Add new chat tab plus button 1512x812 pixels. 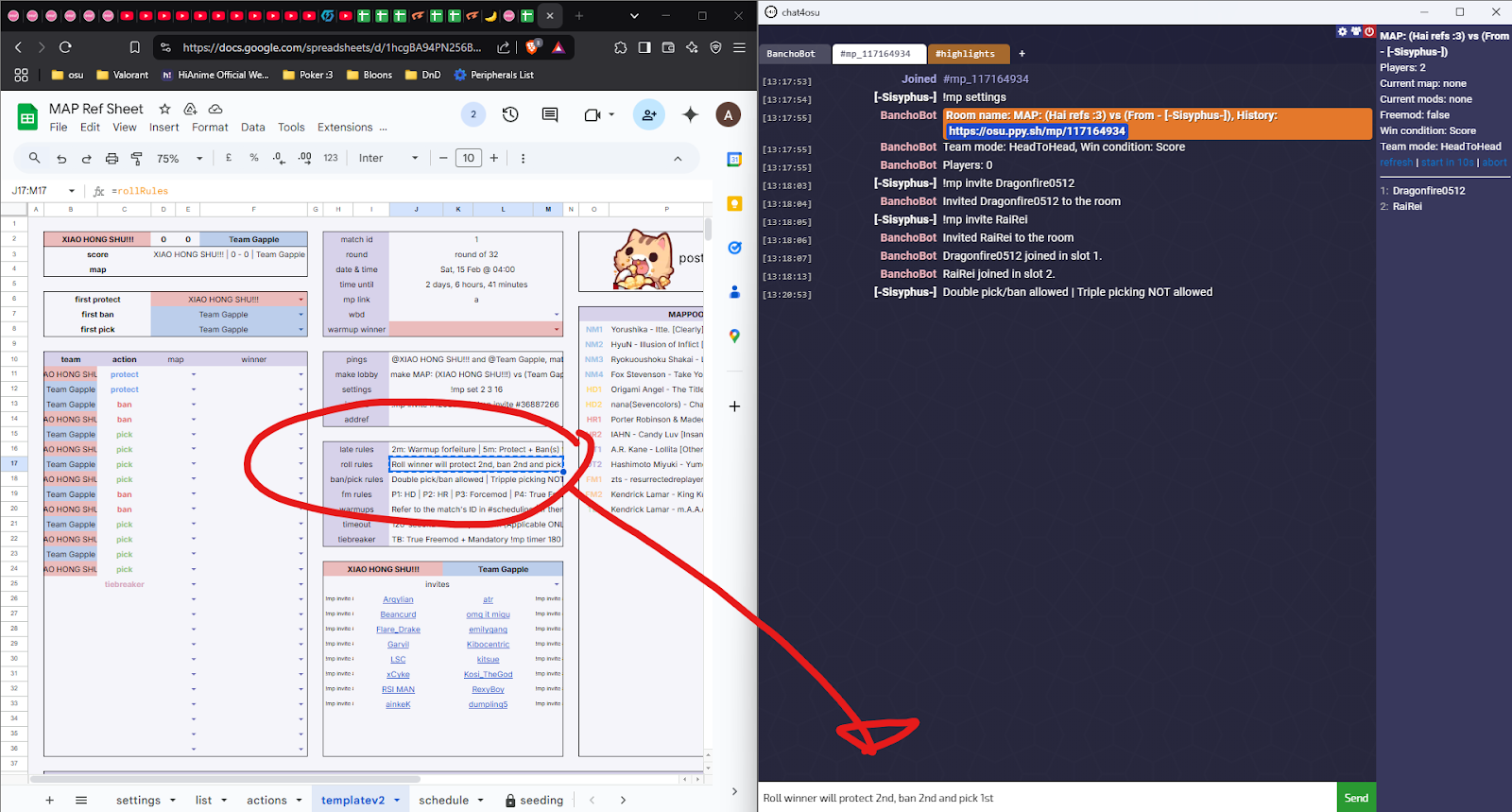1022,54
